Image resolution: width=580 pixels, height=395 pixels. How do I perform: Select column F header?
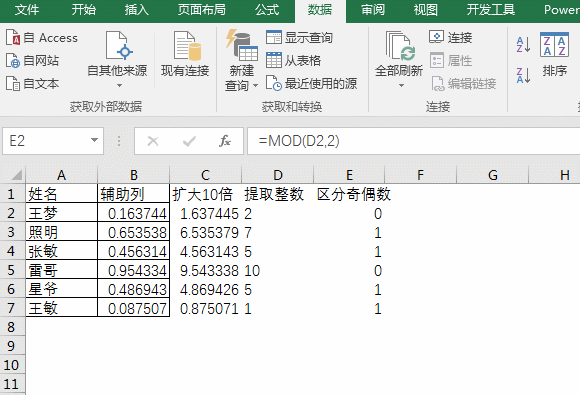pyautogui.click(x=421, y=175)
